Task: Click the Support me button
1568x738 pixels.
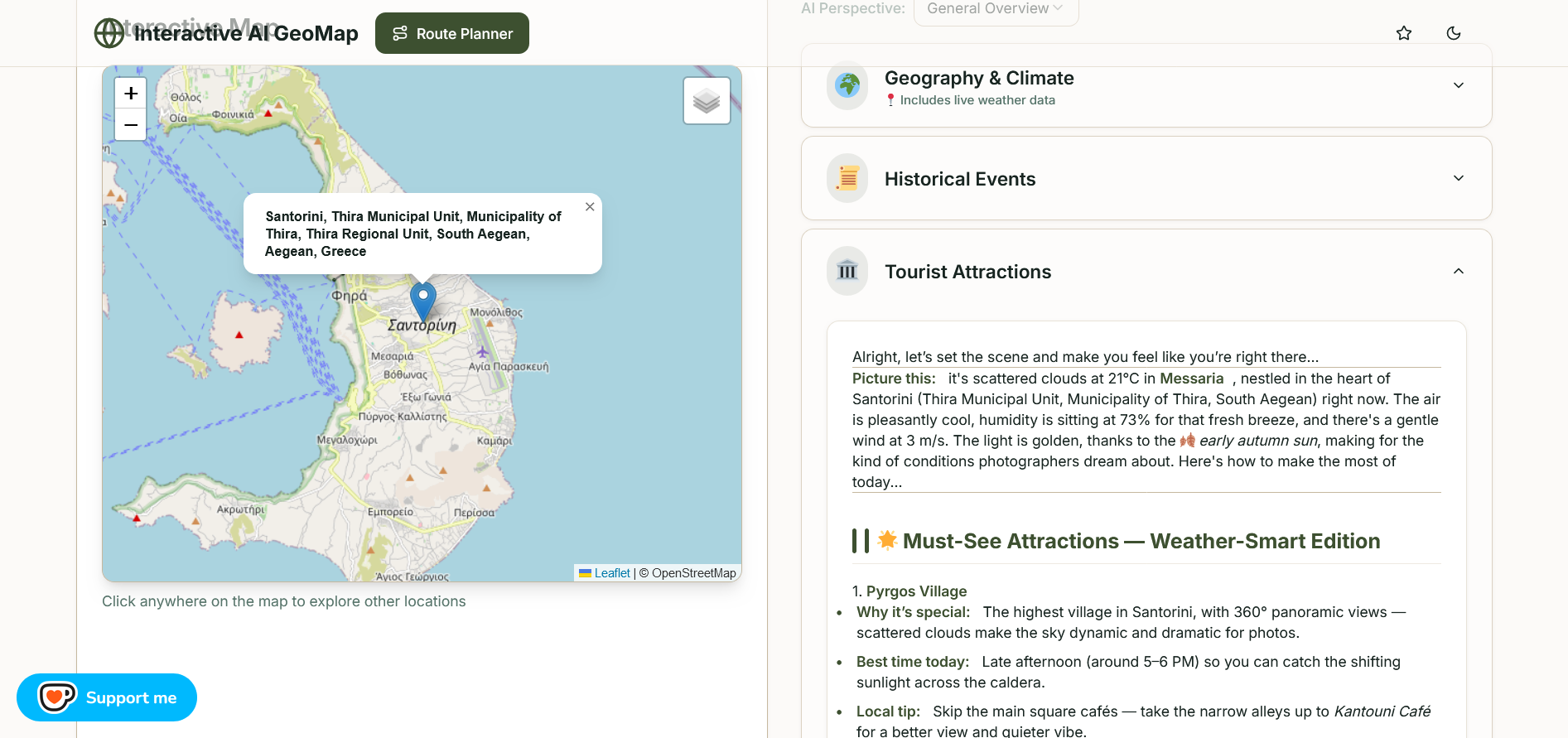Action: click(x=107, y=697)
